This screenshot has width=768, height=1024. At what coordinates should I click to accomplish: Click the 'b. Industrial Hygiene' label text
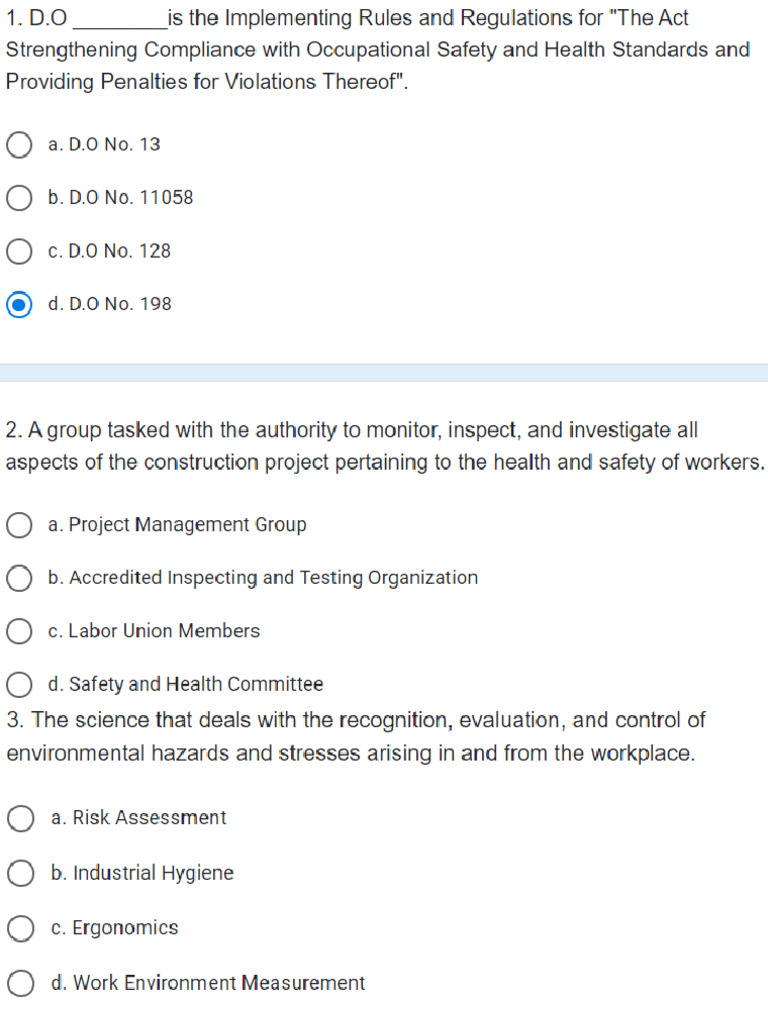pos(142,873)
